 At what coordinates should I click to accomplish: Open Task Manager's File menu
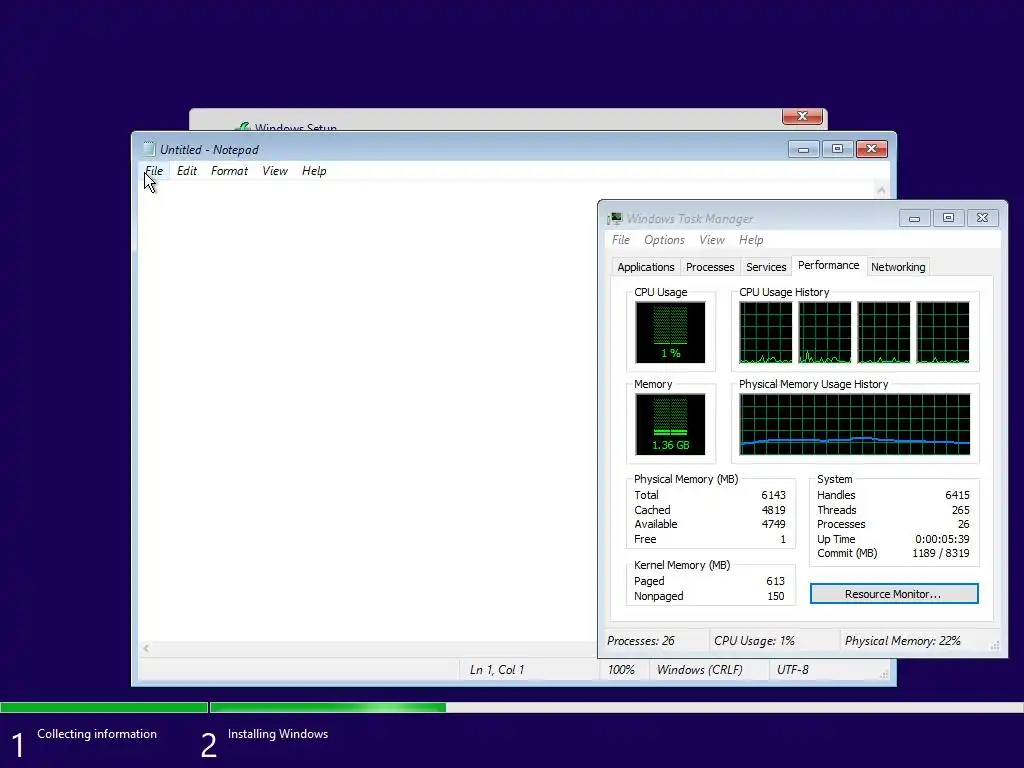[x=620, y=240]
